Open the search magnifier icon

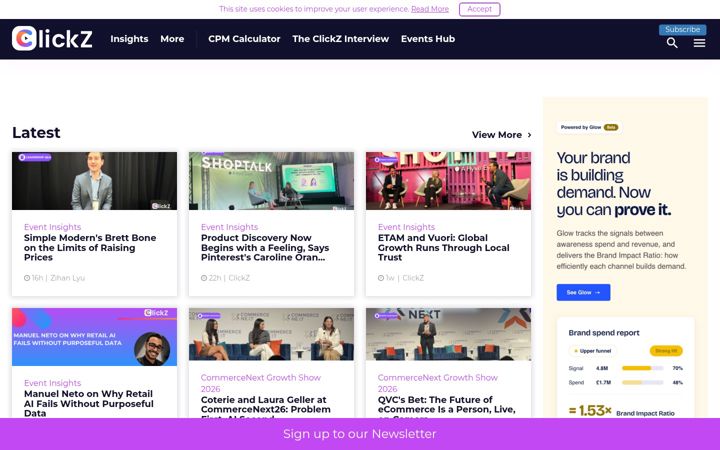click(x=672, y=43)
